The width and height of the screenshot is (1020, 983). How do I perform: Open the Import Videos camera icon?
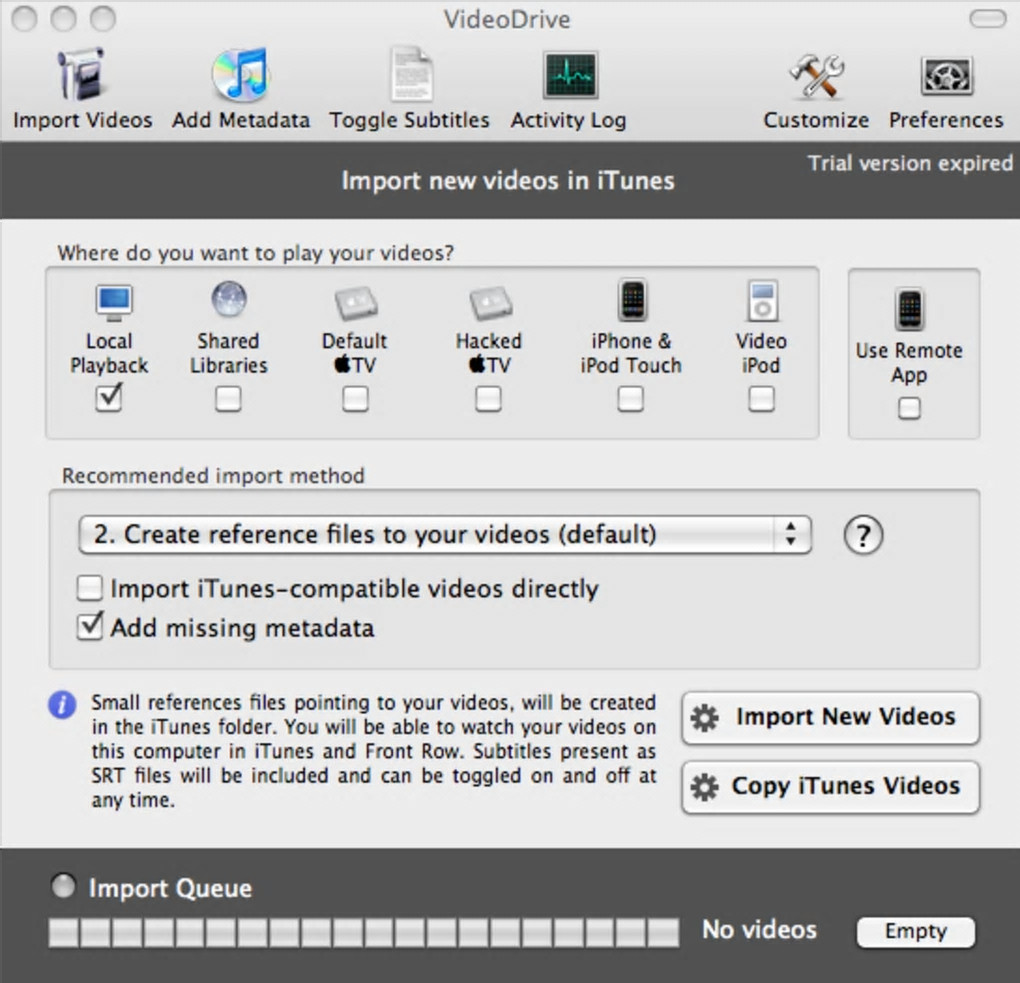(81, 74)
